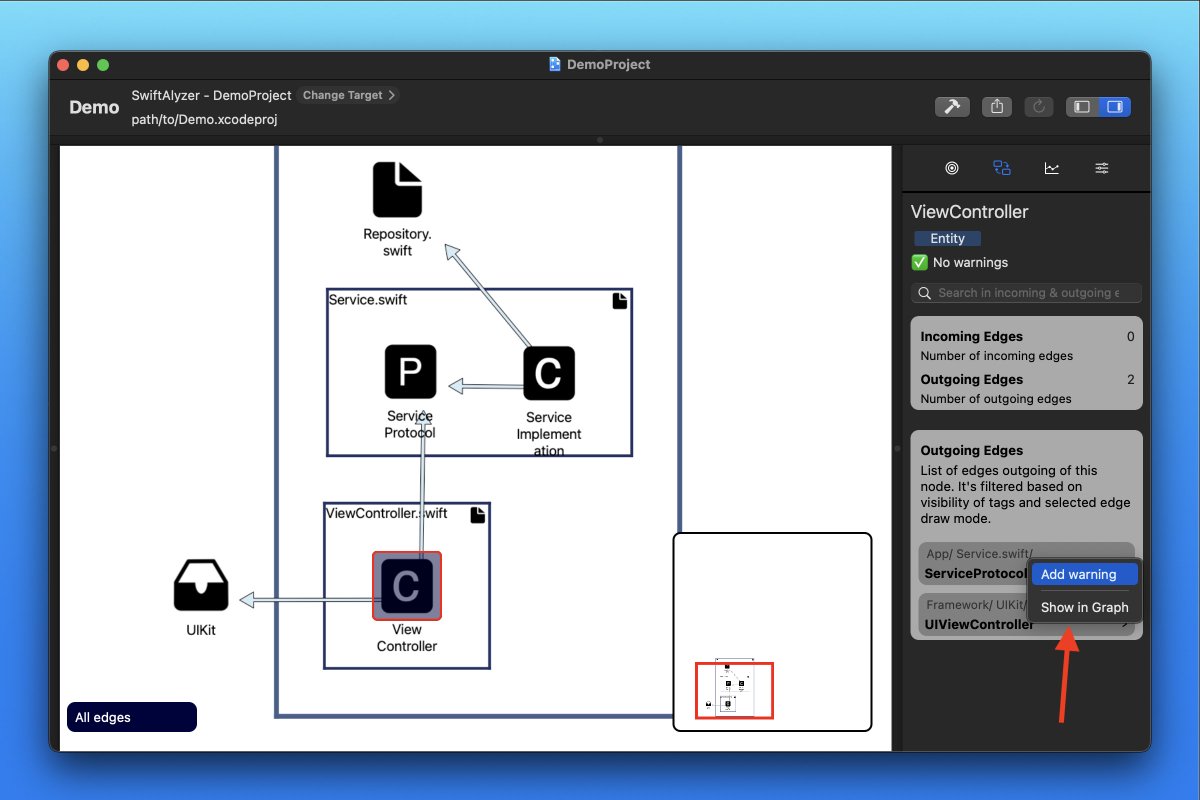Click the ViewController.swift file corner icon
This screenshot has height=800, width=1200.
click(478, 514)
